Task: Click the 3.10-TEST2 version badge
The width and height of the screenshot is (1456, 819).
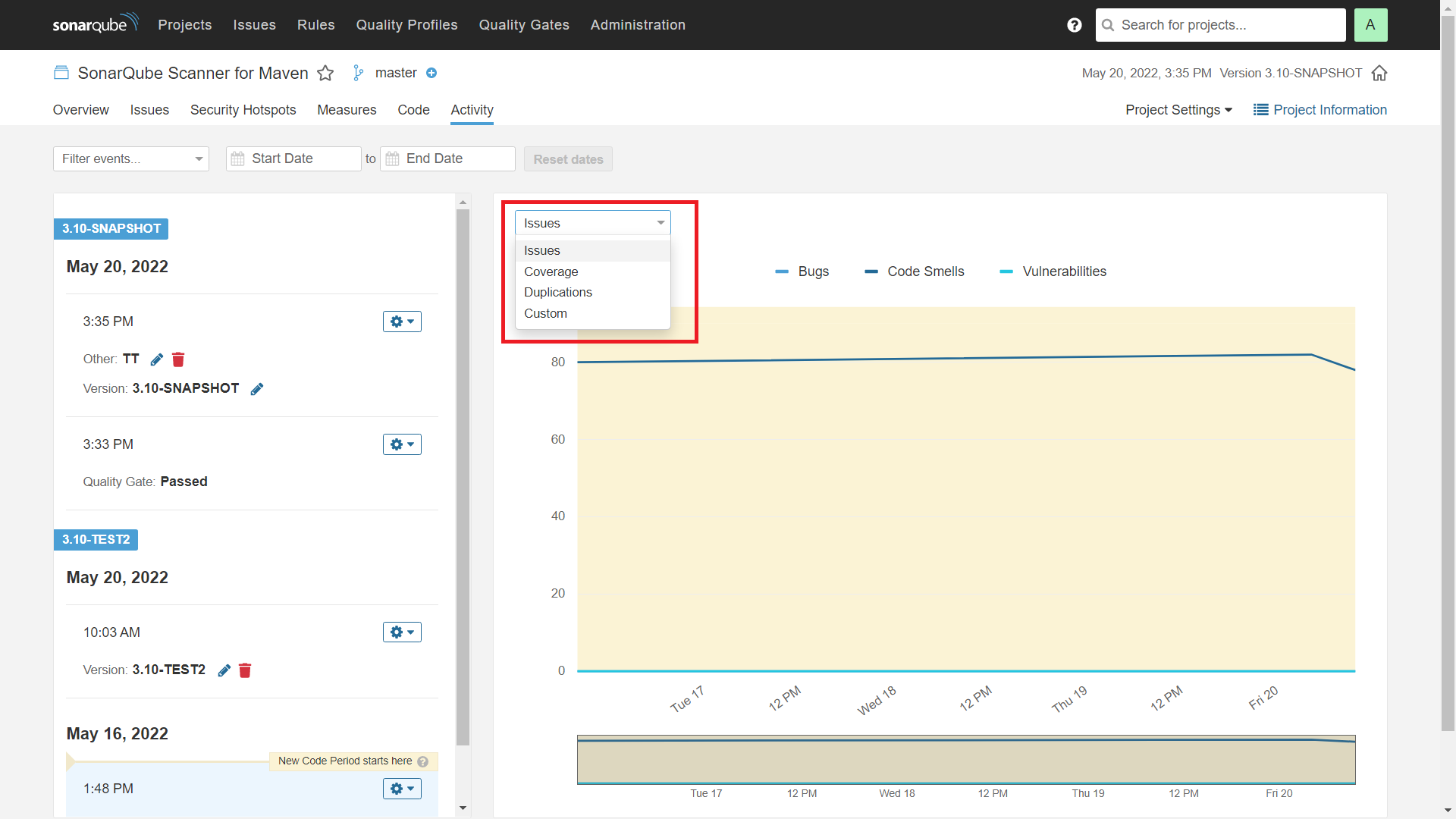Action: 96,539
